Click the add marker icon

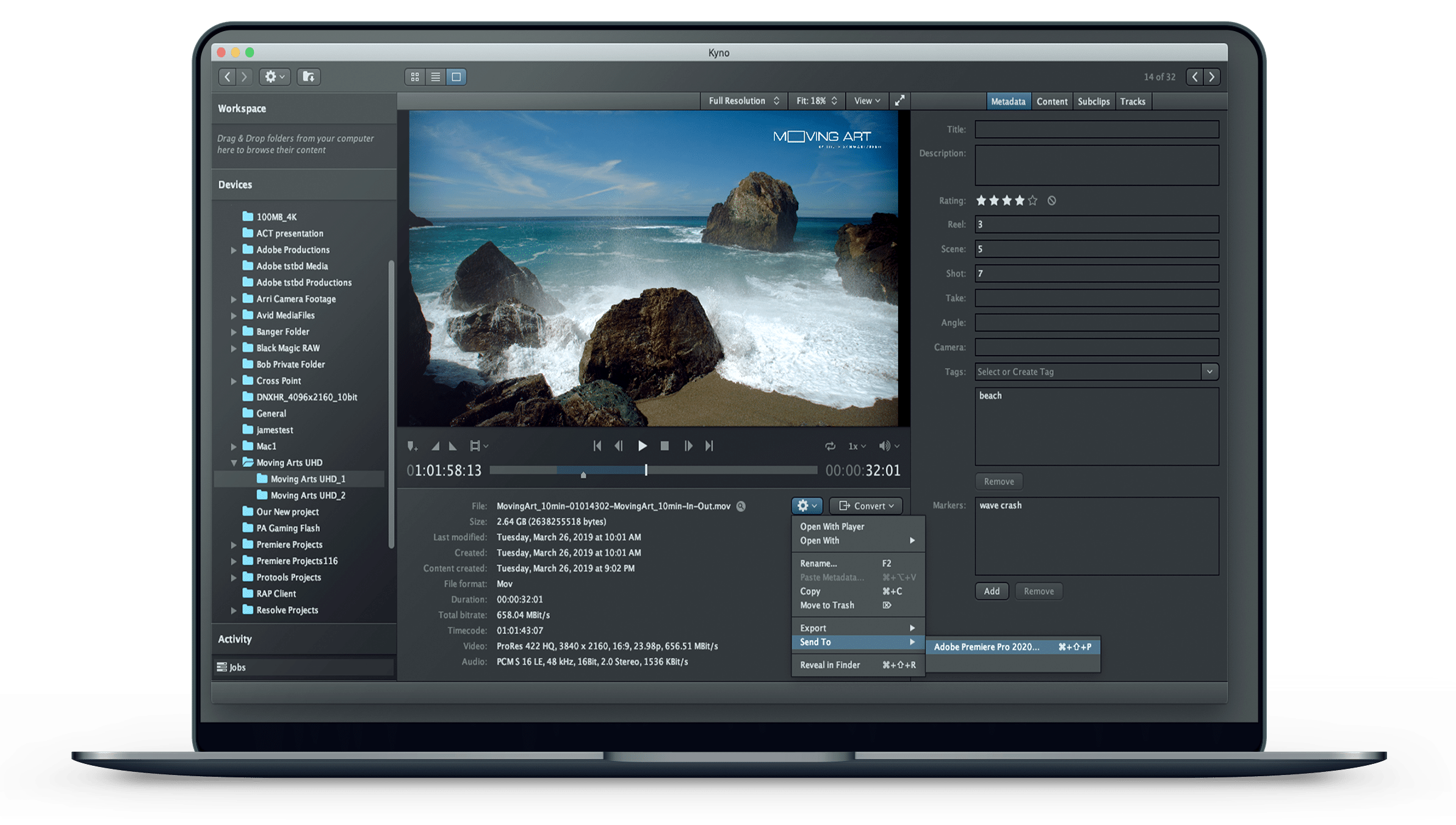[413, 446]
